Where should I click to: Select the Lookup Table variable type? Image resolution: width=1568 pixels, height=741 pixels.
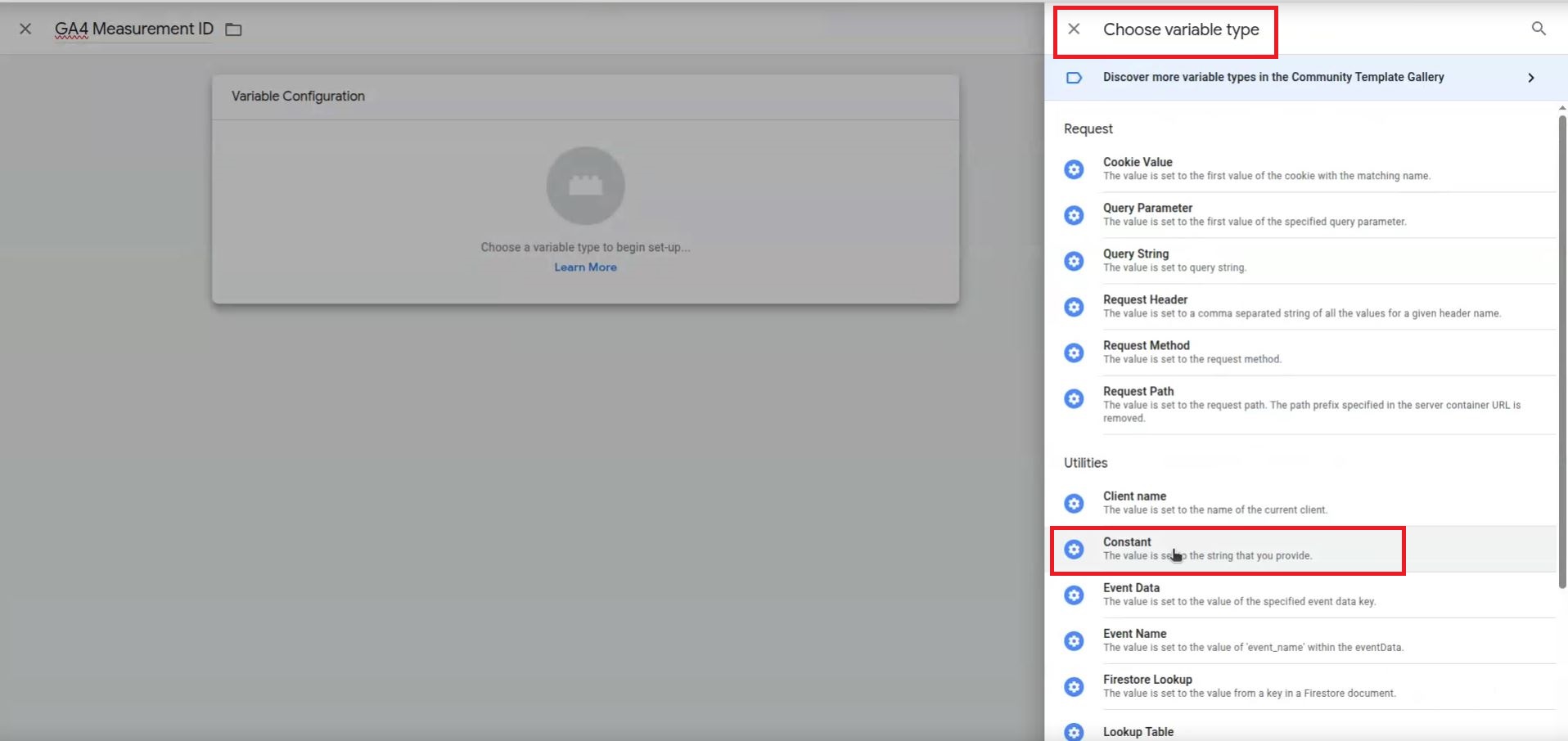click(1309, 727)
